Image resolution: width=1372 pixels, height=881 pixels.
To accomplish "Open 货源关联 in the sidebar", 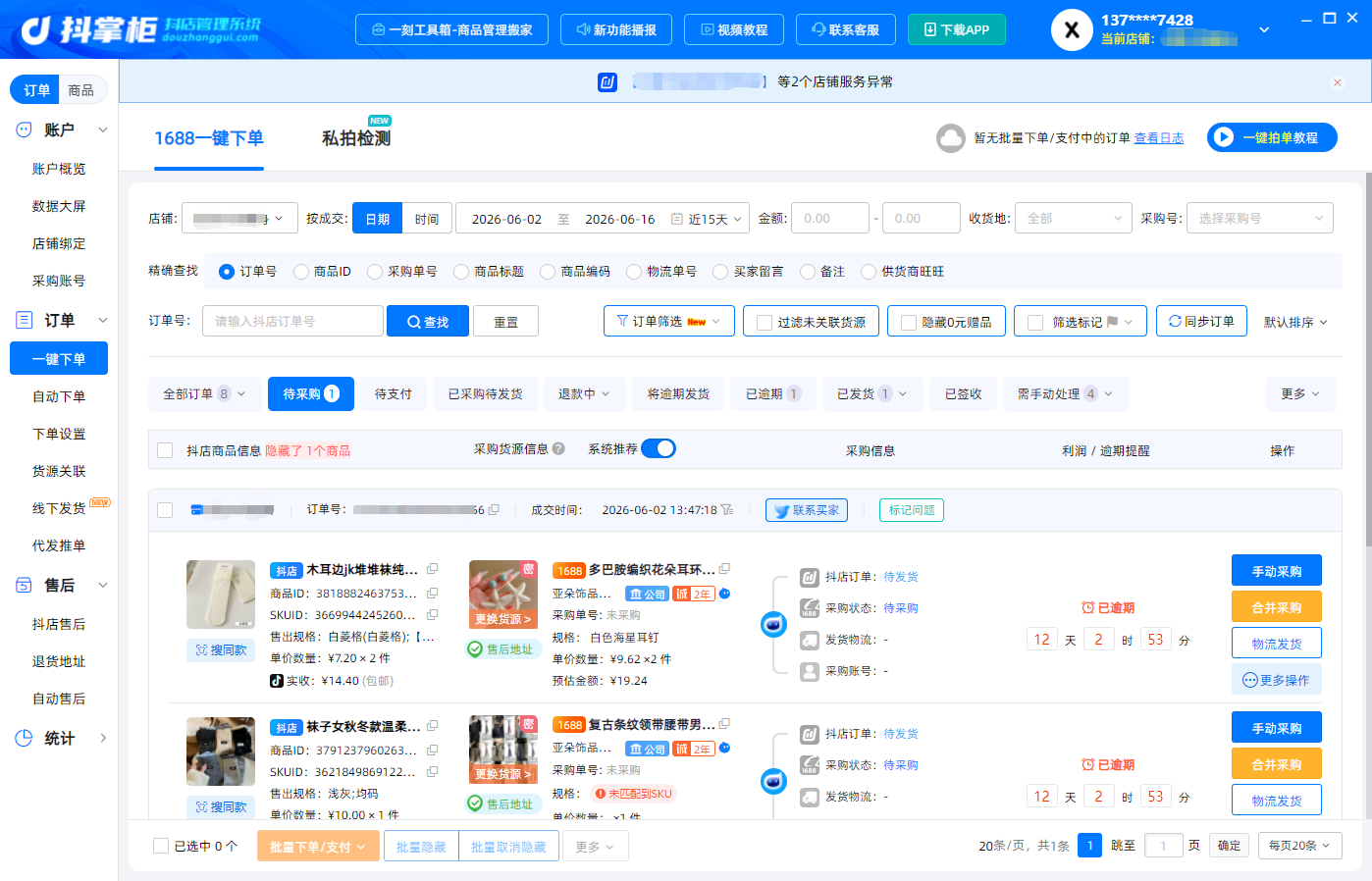I will point(59,471).
